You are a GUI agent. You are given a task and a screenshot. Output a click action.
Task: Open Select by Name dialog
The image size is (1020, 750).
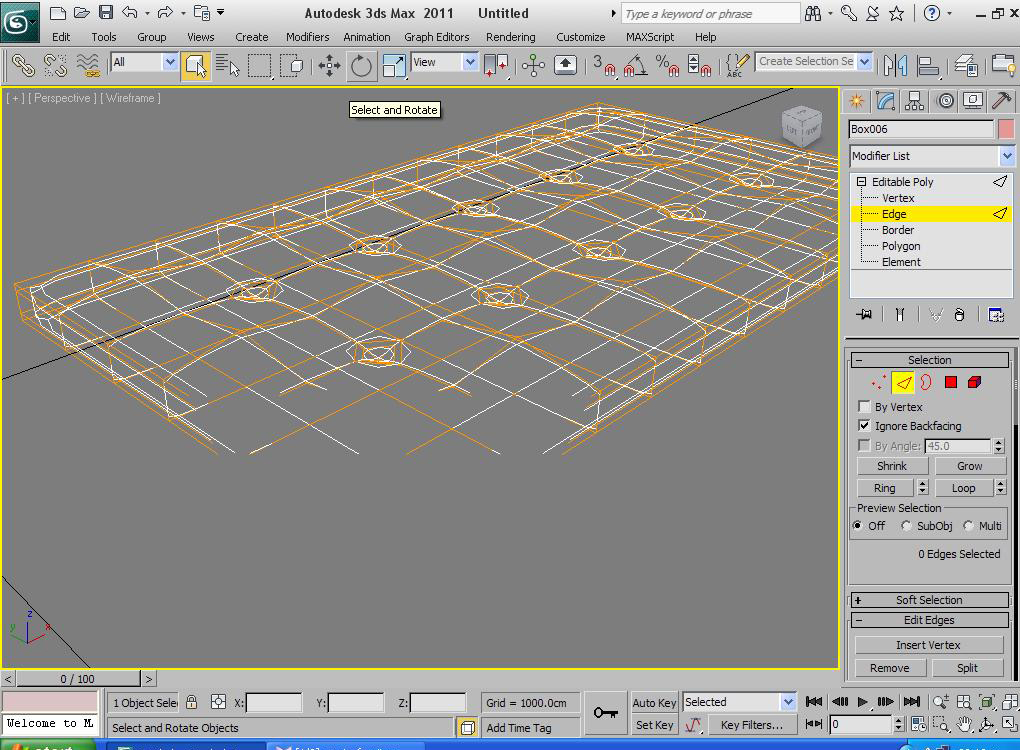[228, 65]
